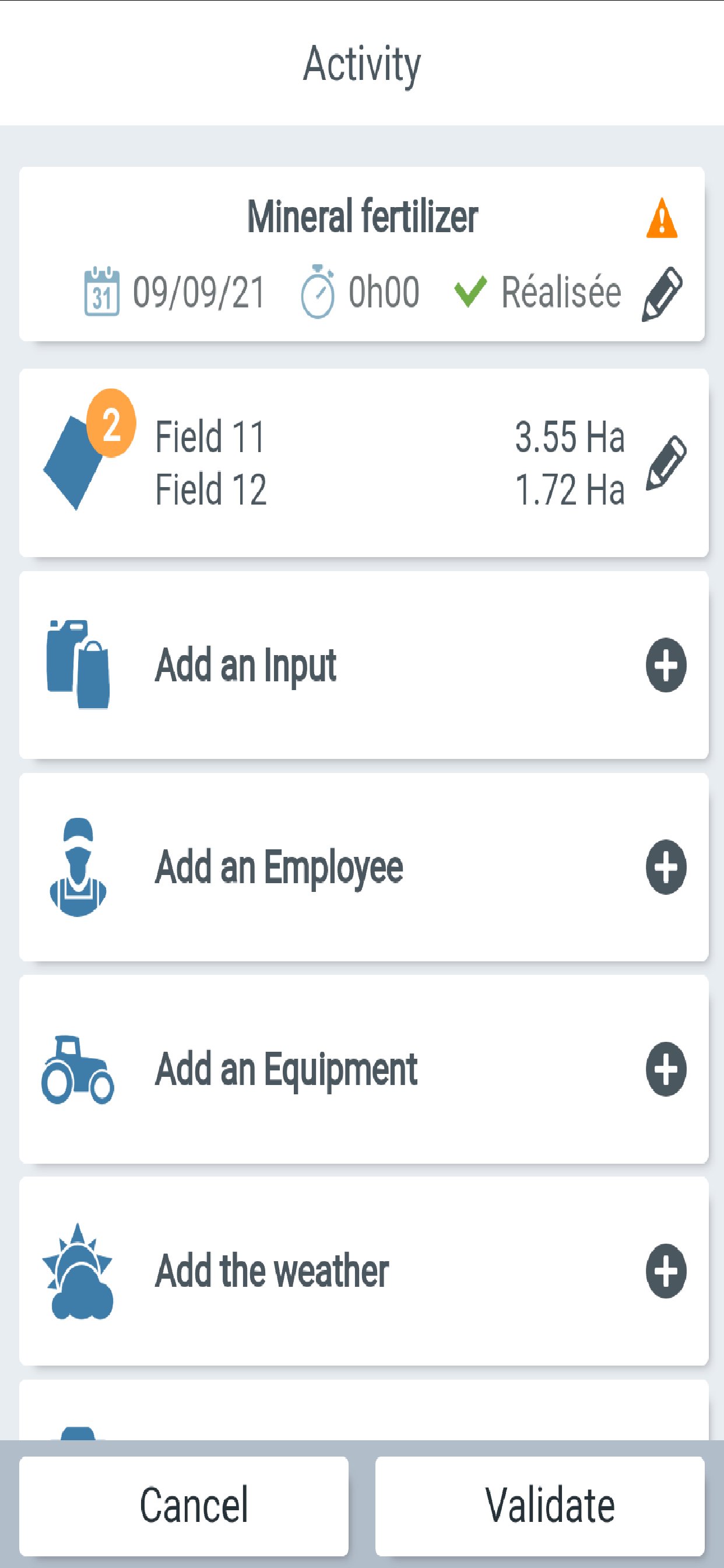
Task: Select the 09/09/21 activity date
Action: coord(175,292)
